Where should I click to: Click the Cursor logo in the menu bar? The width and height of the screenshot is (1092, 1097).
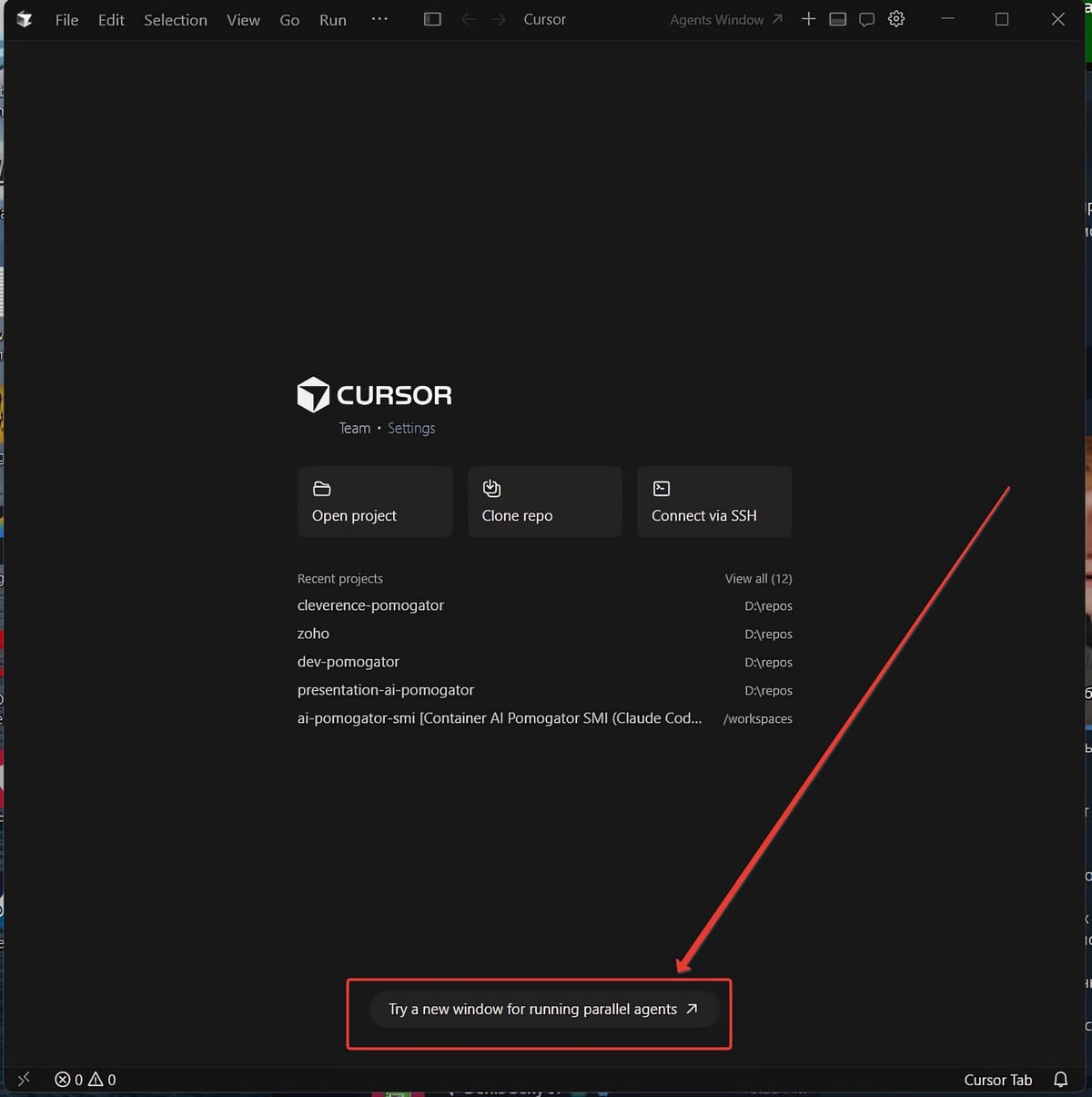pyautogui.click(x=25, y=19)
